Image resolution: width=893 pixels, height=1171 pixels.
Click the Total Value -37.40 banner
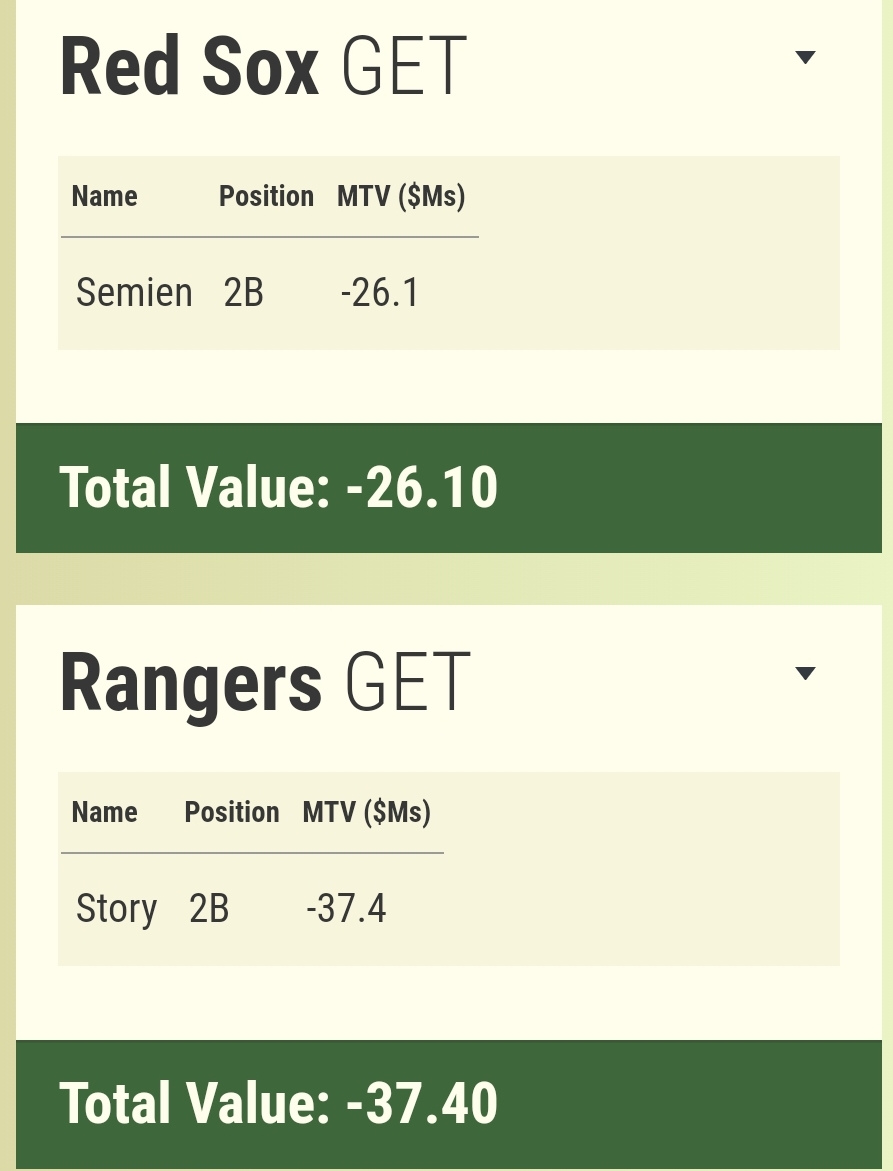click(449, 1104)
